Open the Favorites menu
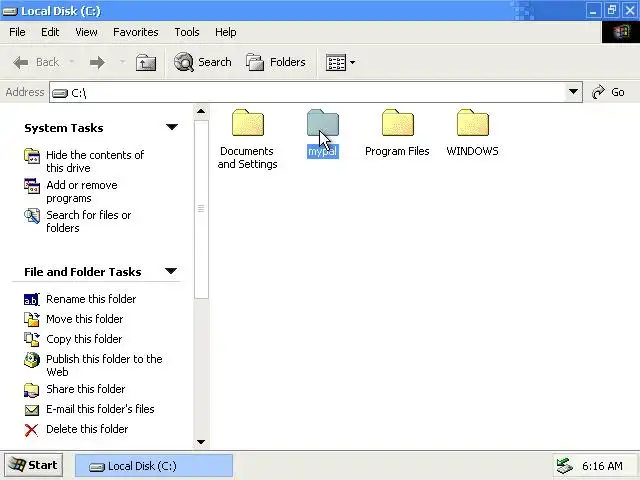The height and width of the screenshot is (480, 640). coord(136,32)
